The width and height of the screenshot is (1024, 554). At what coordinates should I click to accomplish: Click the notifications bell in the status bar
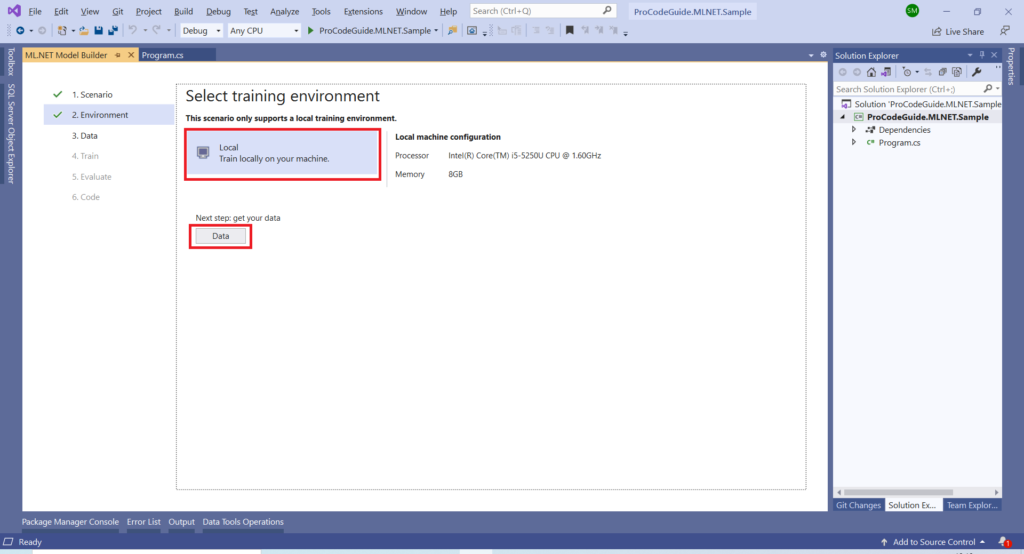pyautogui.click(x=1003, y=542)
